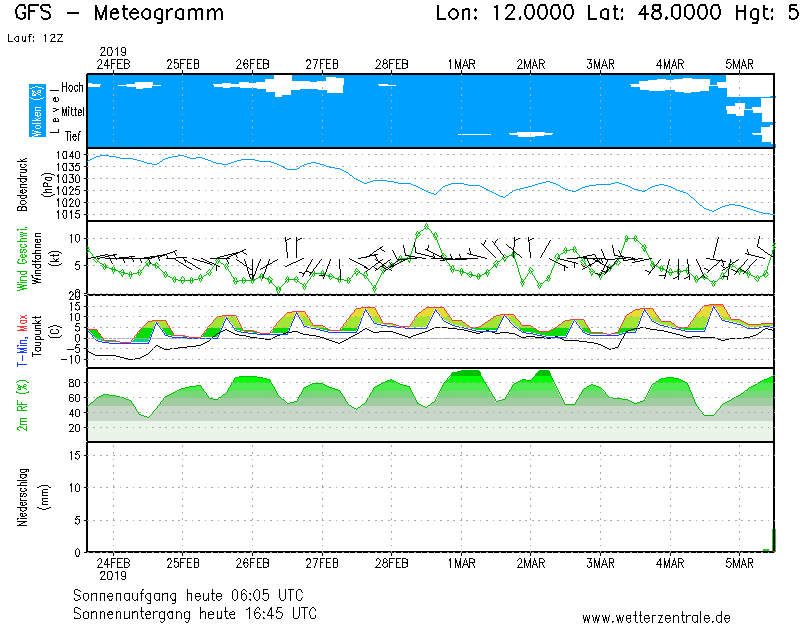Click the Niederschlag (mm) axis label
This screenshot has height=625, width=800.
pyautogui.click(x=22, y=497)
